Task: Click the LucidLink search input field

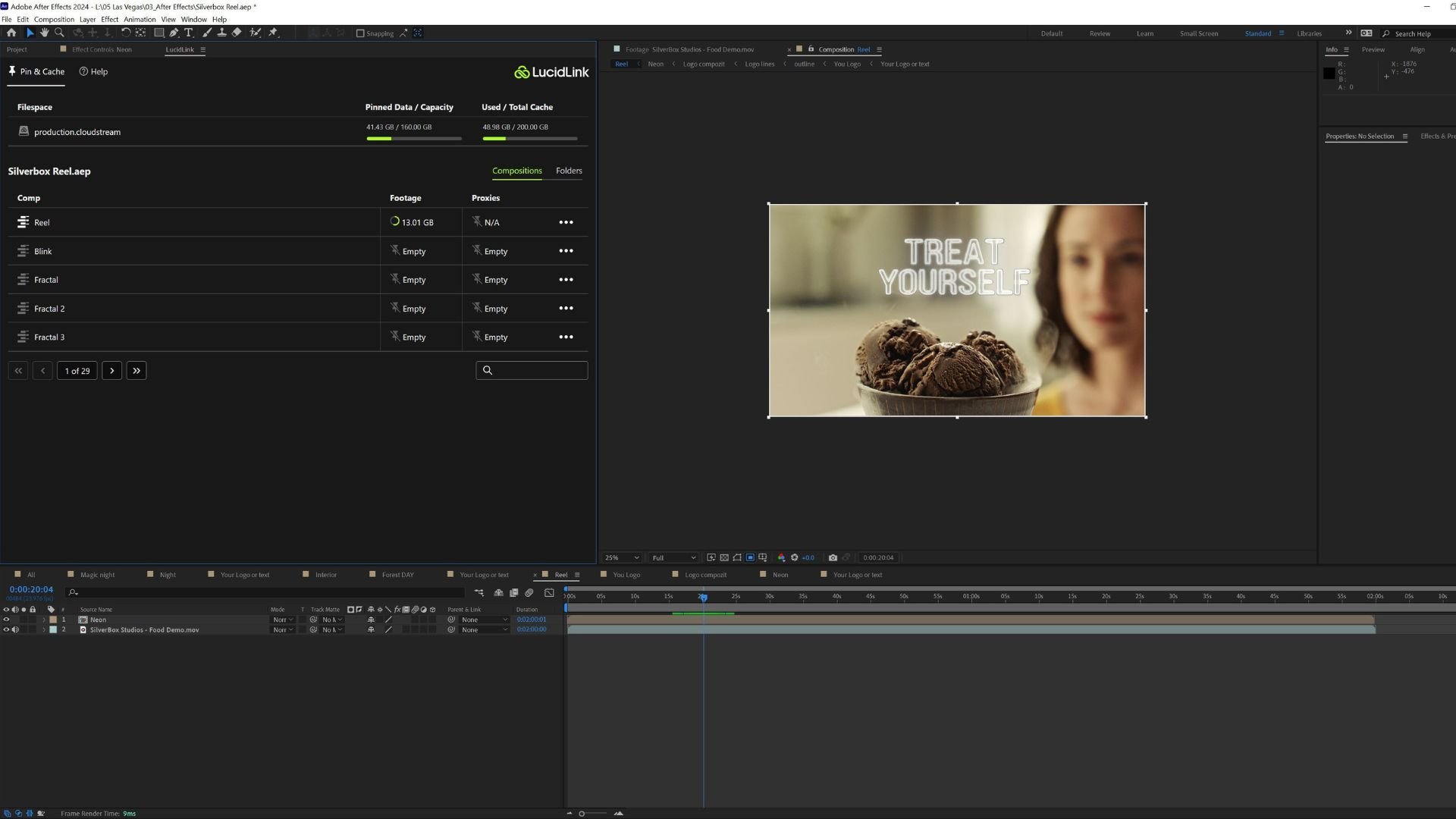Action: coord(538,370)
